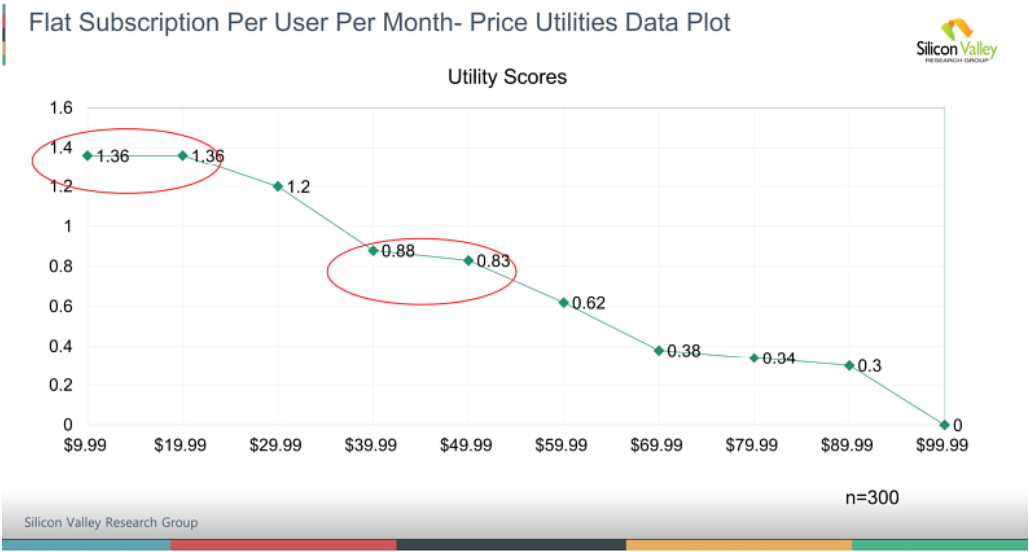Select the zero marker at $99.99
The height and width of the screenshot is (552, 1029).
(x=944, y=425)
